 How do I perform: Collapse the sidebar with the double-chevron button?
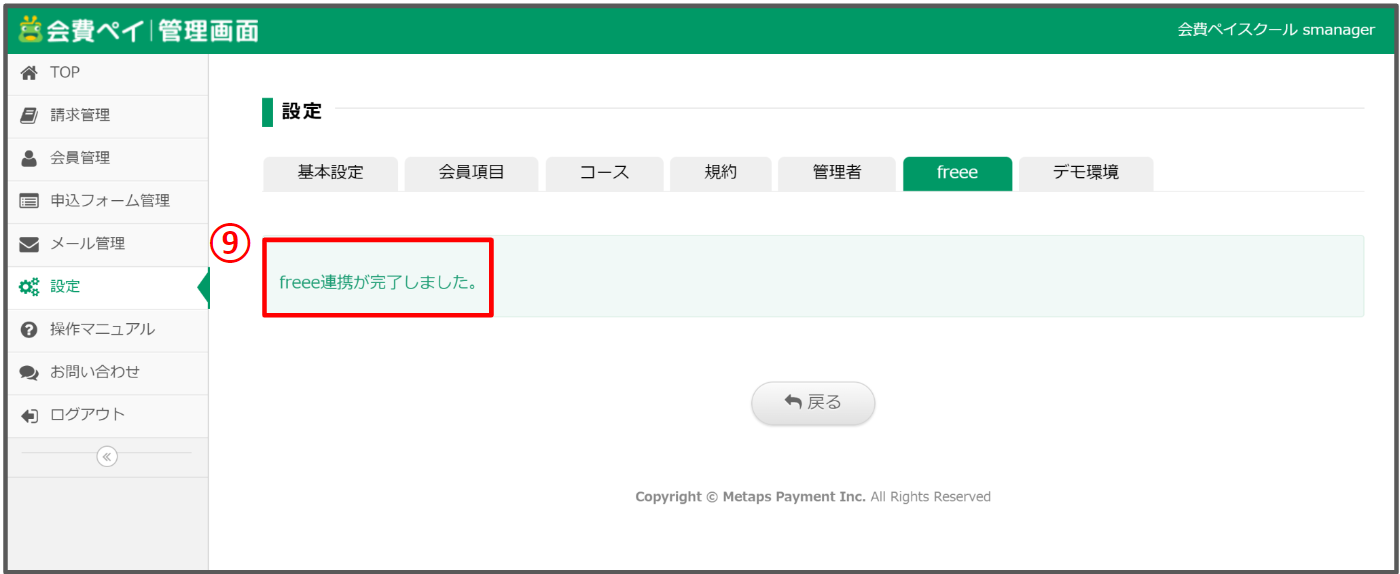click(107, 456)
